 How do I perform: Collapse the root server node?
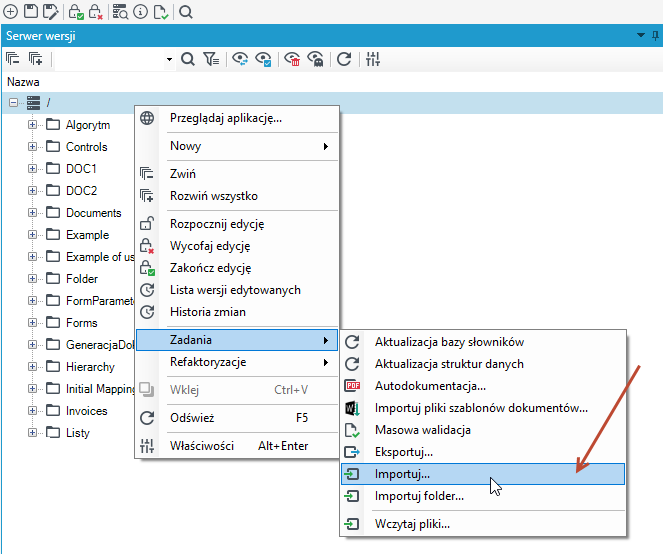(14, 102)
